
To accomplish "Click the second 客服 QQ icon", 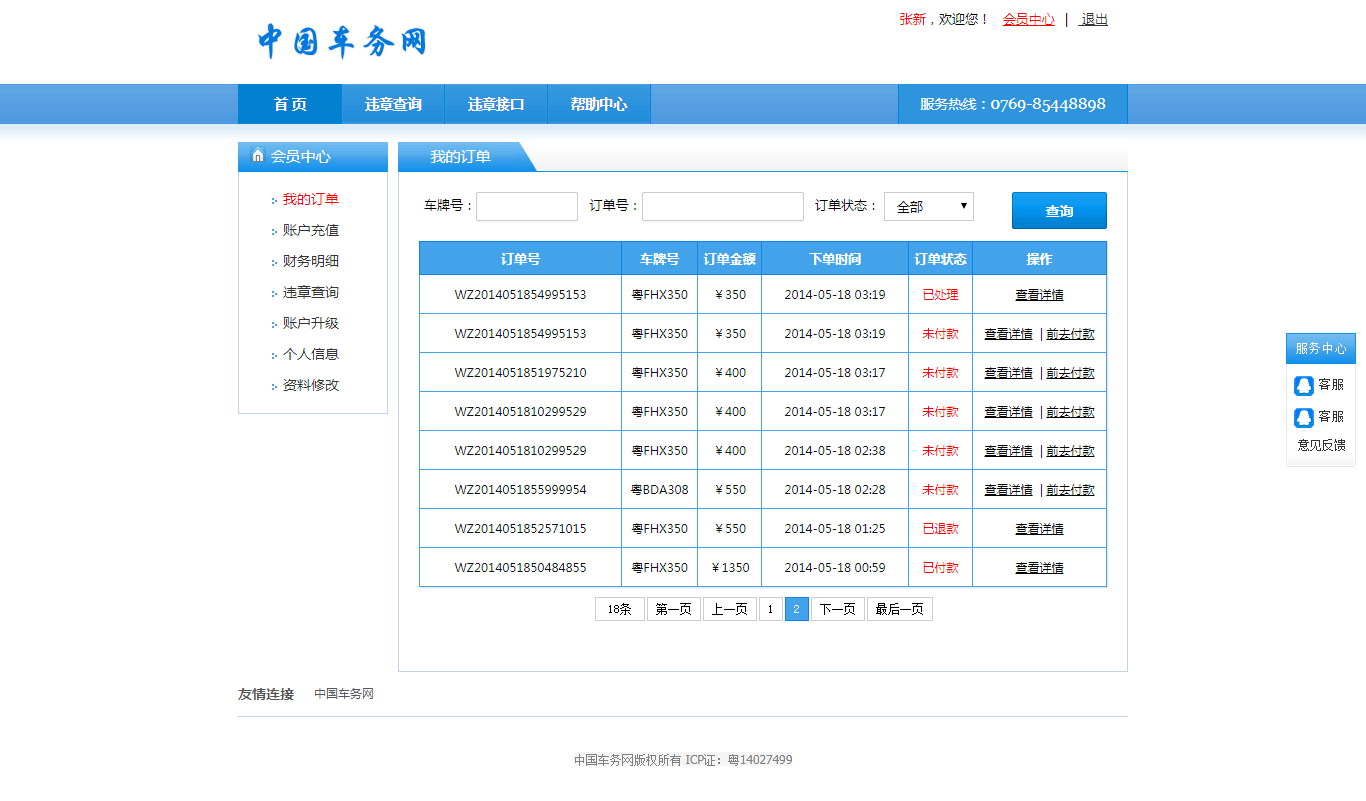I will 1304,417.
